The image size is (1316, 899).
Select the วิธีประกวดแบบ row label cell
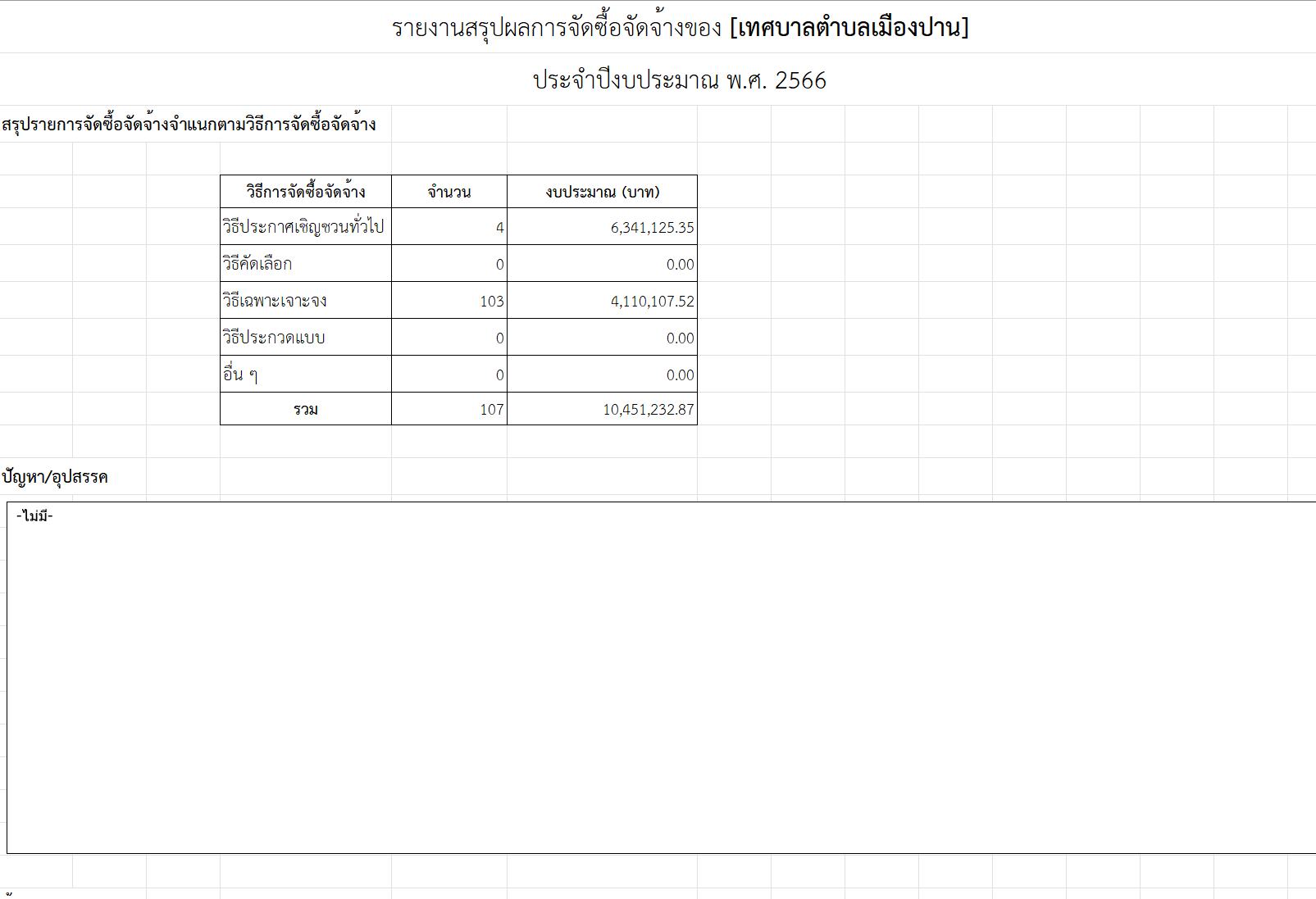pyautogui.click(x=274, y=338)
